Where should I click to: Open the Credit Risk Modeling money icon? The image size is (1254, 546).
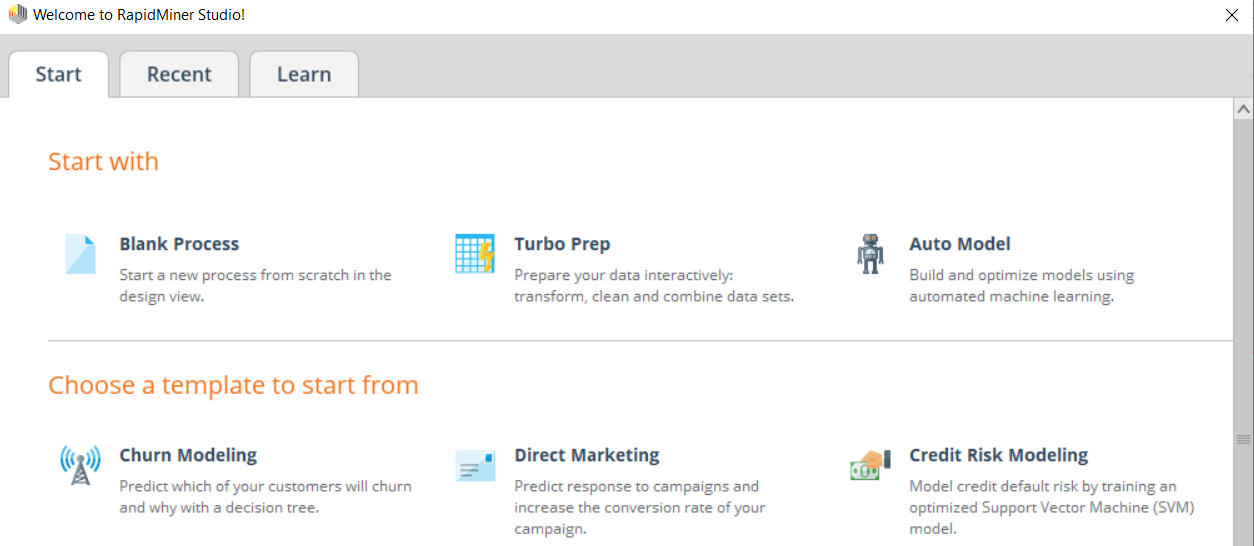870,465
